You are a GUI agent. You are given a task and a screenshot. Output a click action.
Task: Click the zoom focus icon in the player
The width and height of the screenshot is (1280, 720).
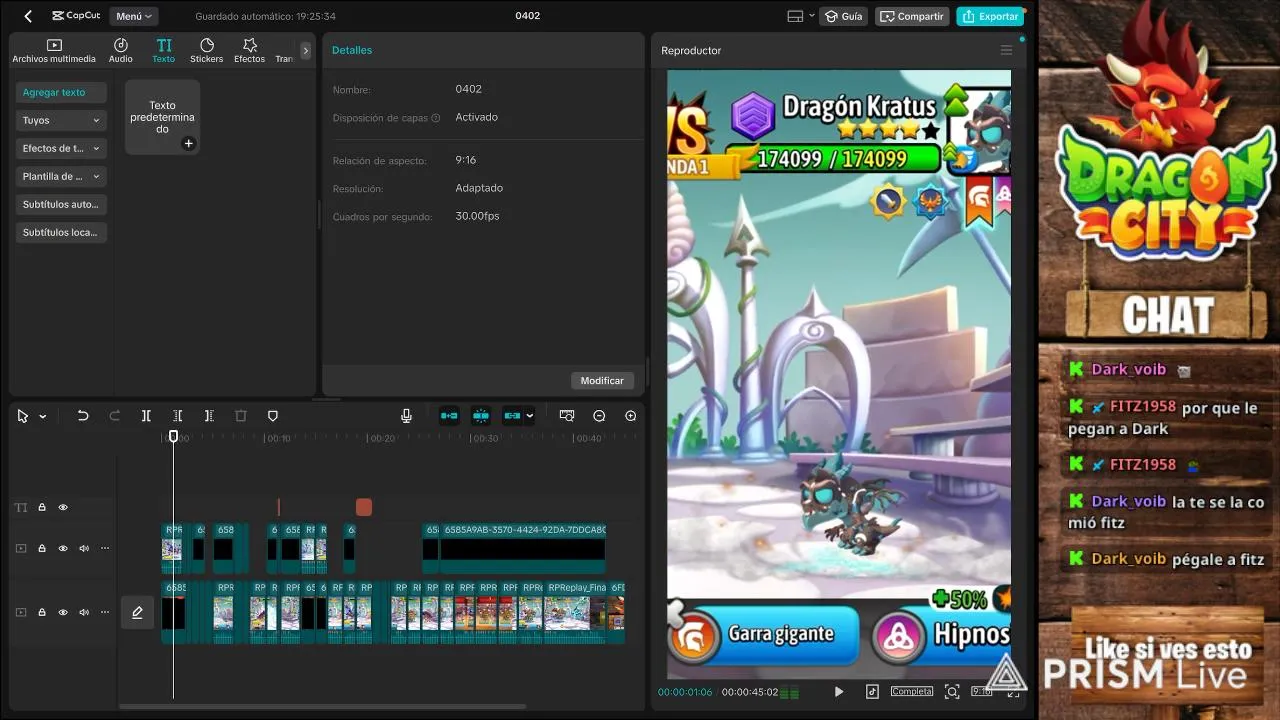click(x=952, y=691)
